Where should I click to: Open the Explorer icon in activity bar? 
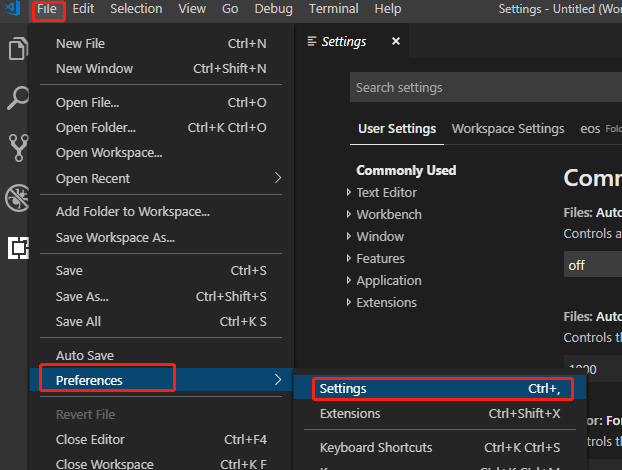coord(18,49)
